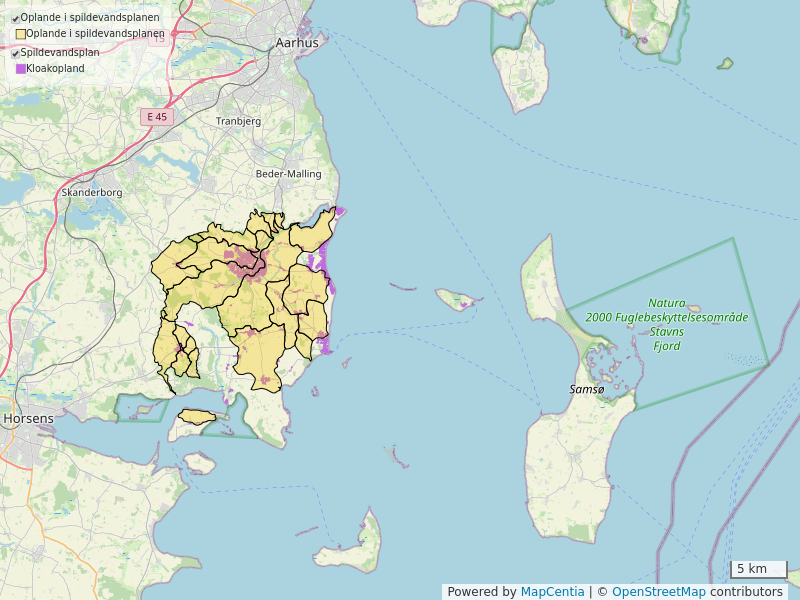
Task: Click the Kloakopland legend text label
Action: [x=55, y=69]
